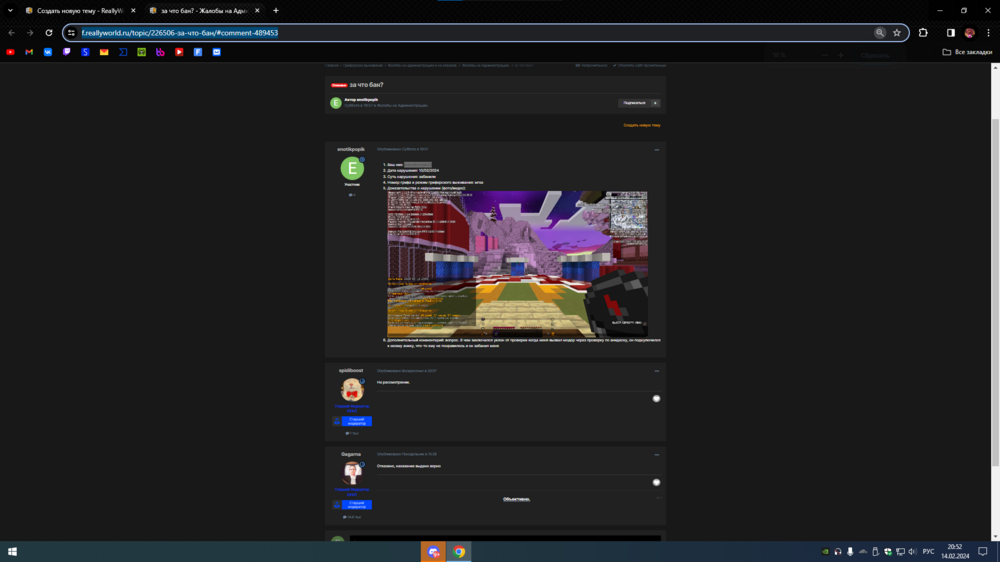
Task: Open the Gmail bookmark
Action: (29, 52)
